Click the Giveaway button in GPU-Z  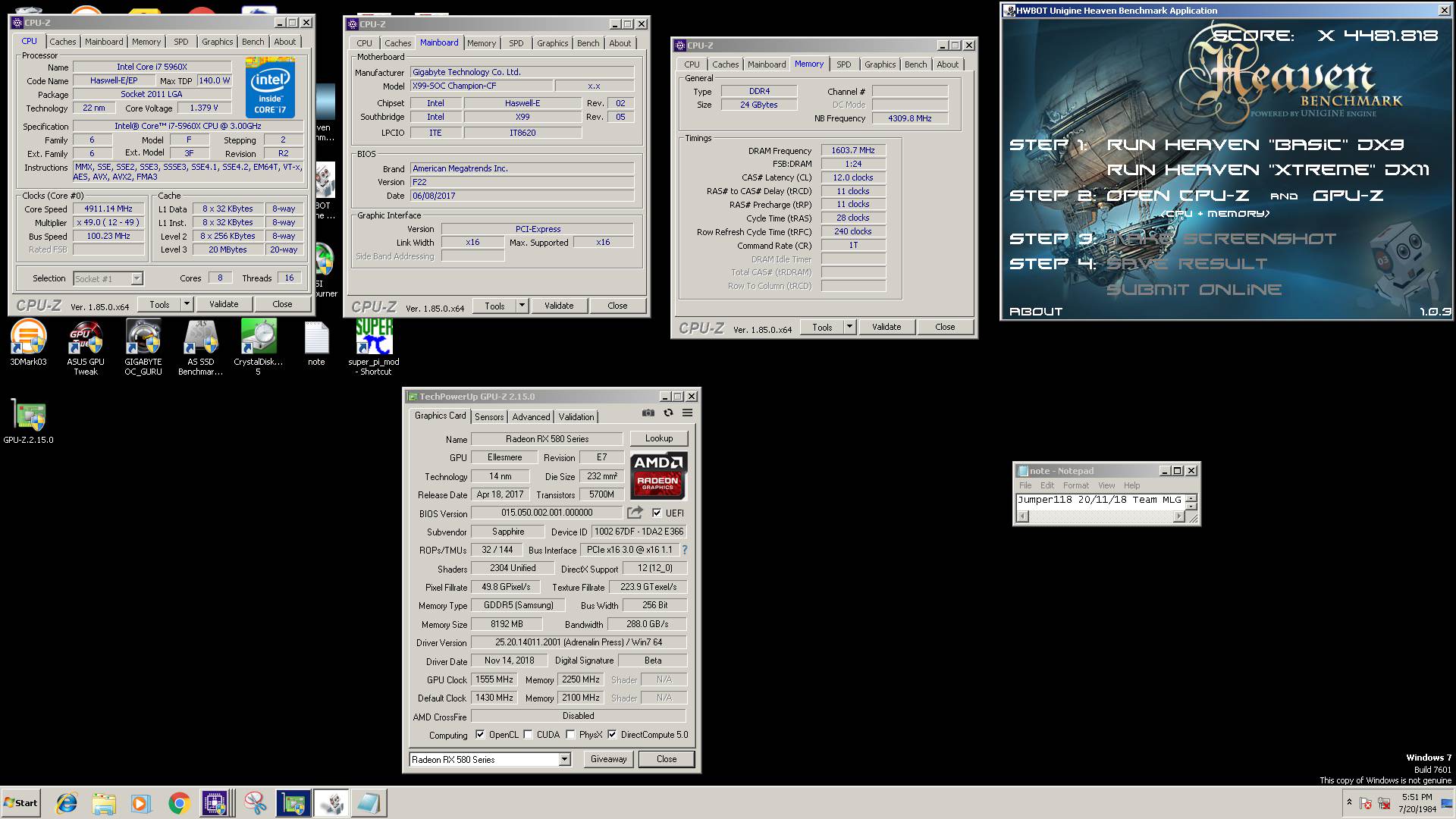point(609,759)
